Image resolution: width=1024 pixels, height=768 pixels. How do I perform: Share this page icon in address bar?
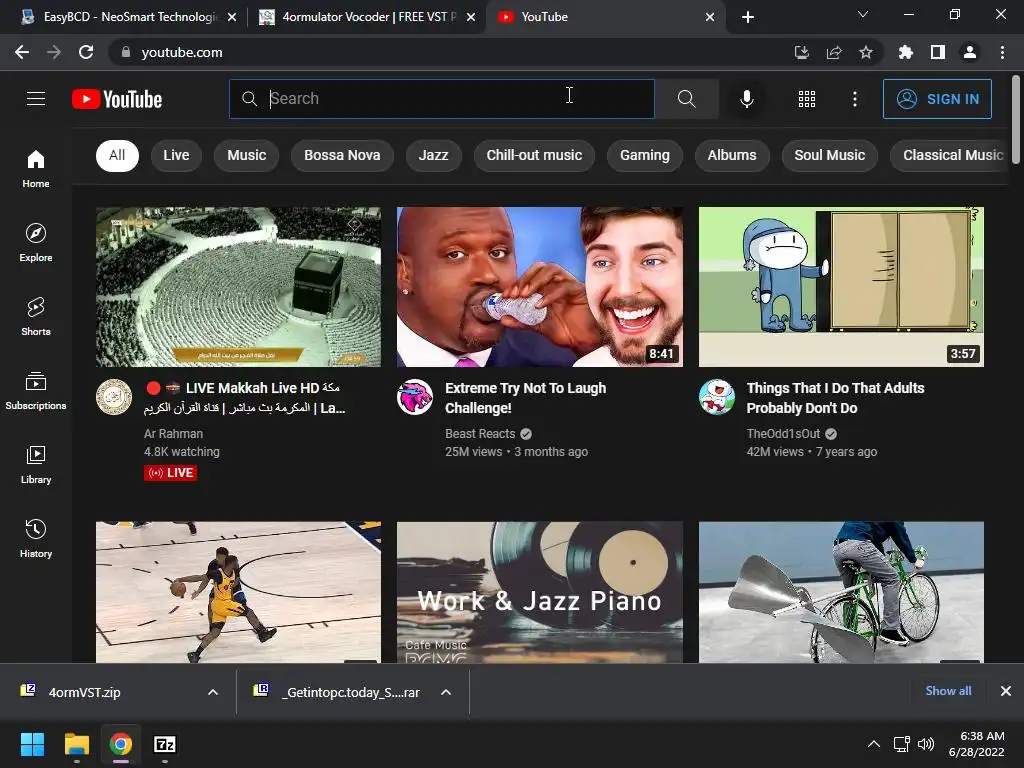[834, 52]
